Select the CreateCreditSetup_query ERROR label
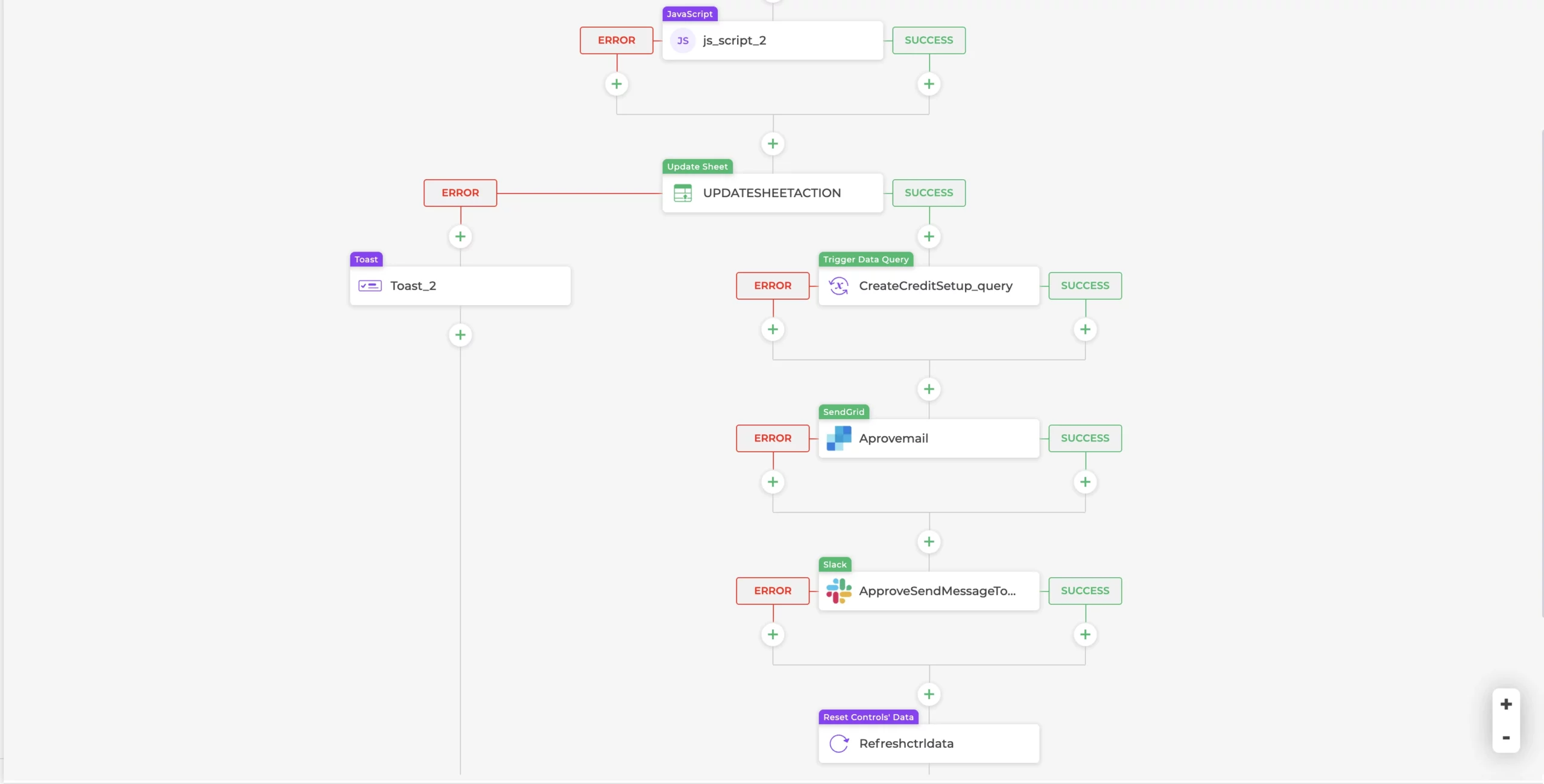 click(x=773, y=286)
